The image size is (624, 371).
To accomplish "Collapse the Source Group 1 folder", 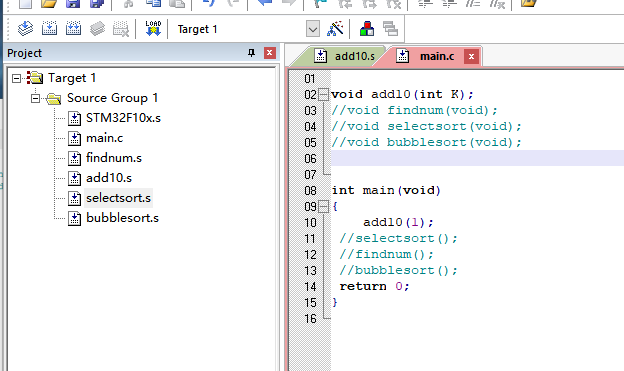I will (x=35, y=98).
